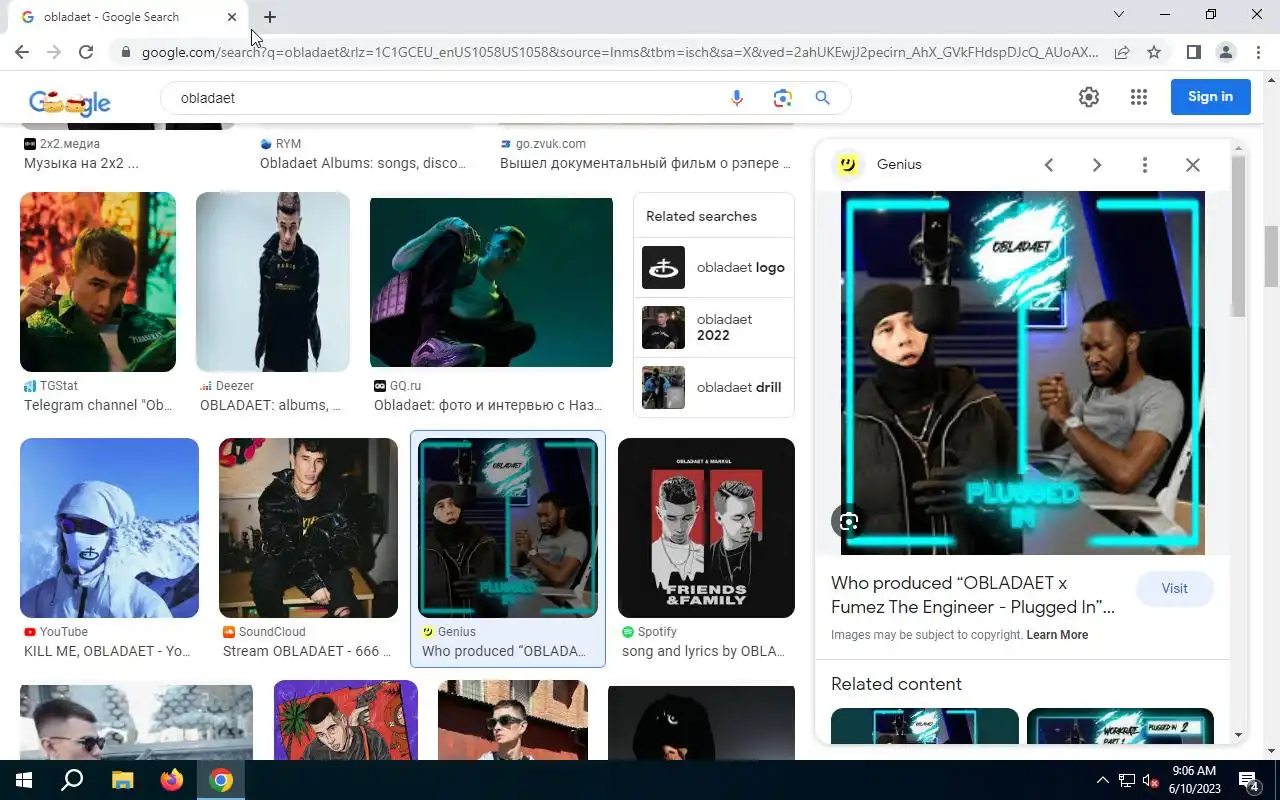This screenshot has height=800, width=1280.
Task: Toggle the browser side panel
Action: [x=1193, y=52]
